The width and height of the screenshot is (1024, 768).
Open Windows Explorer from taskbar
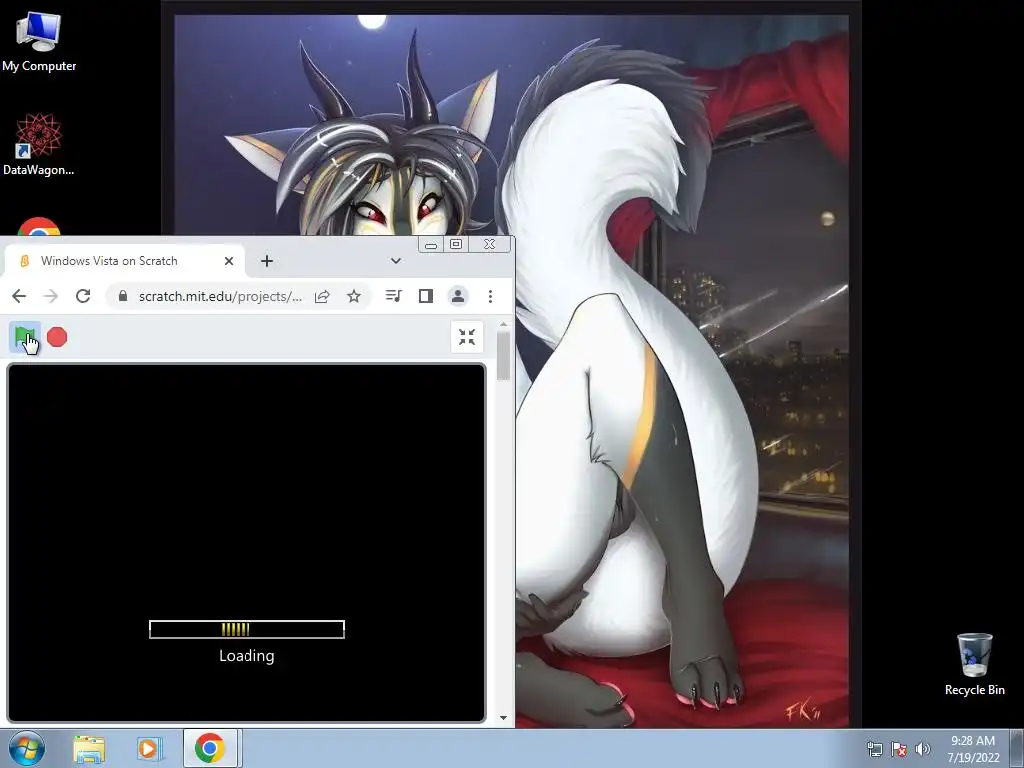click(89, 749)
